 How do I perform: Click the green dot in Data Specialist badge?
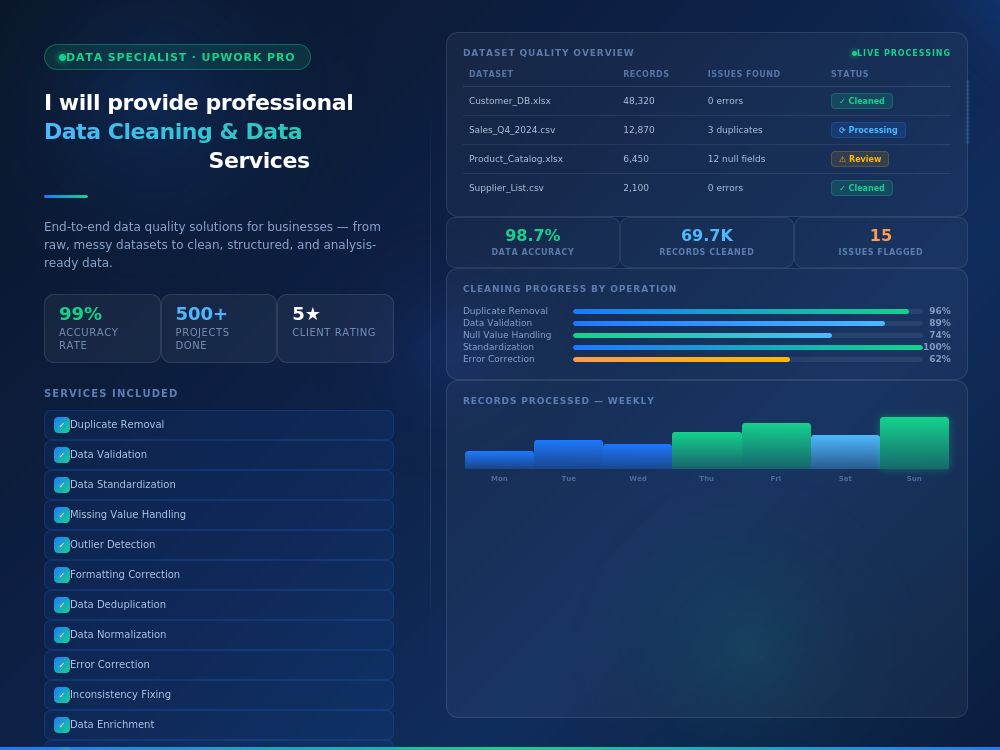tap(62, 57)
